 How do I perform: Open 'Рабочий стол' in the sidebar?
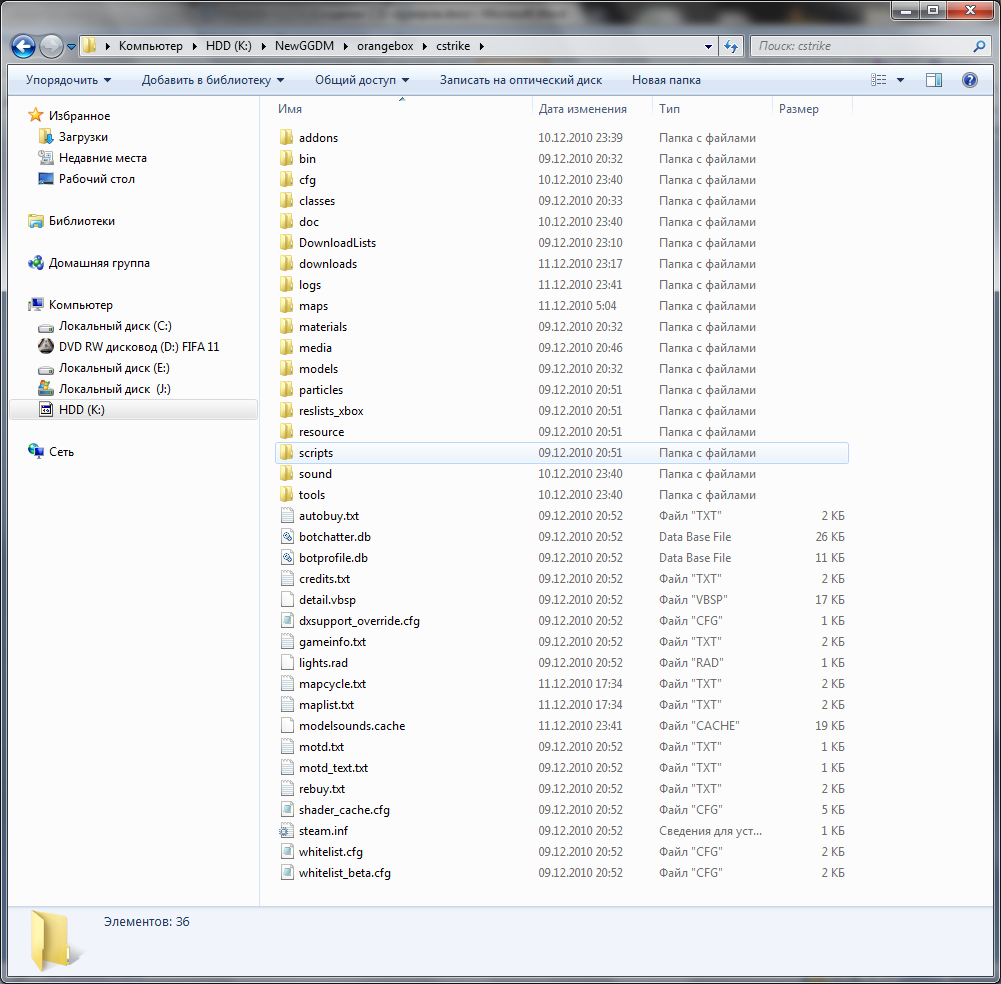pos(96,179)
